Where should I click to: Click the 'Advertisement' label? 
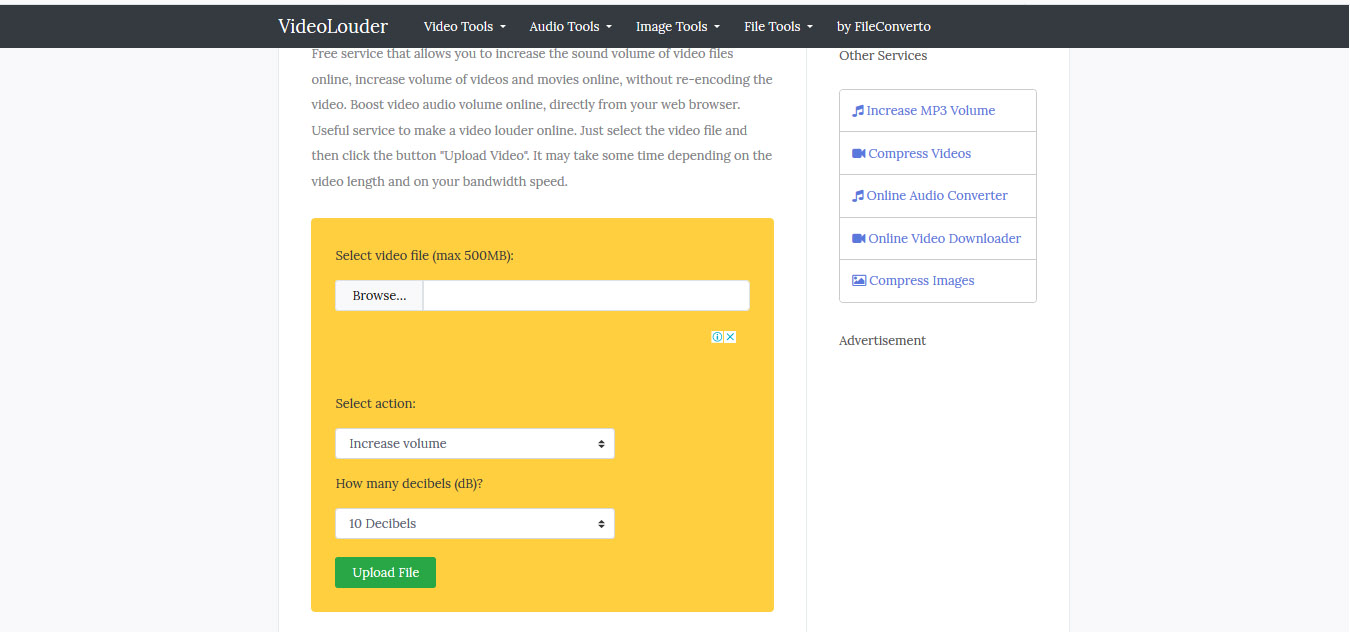tap(882, 341)
